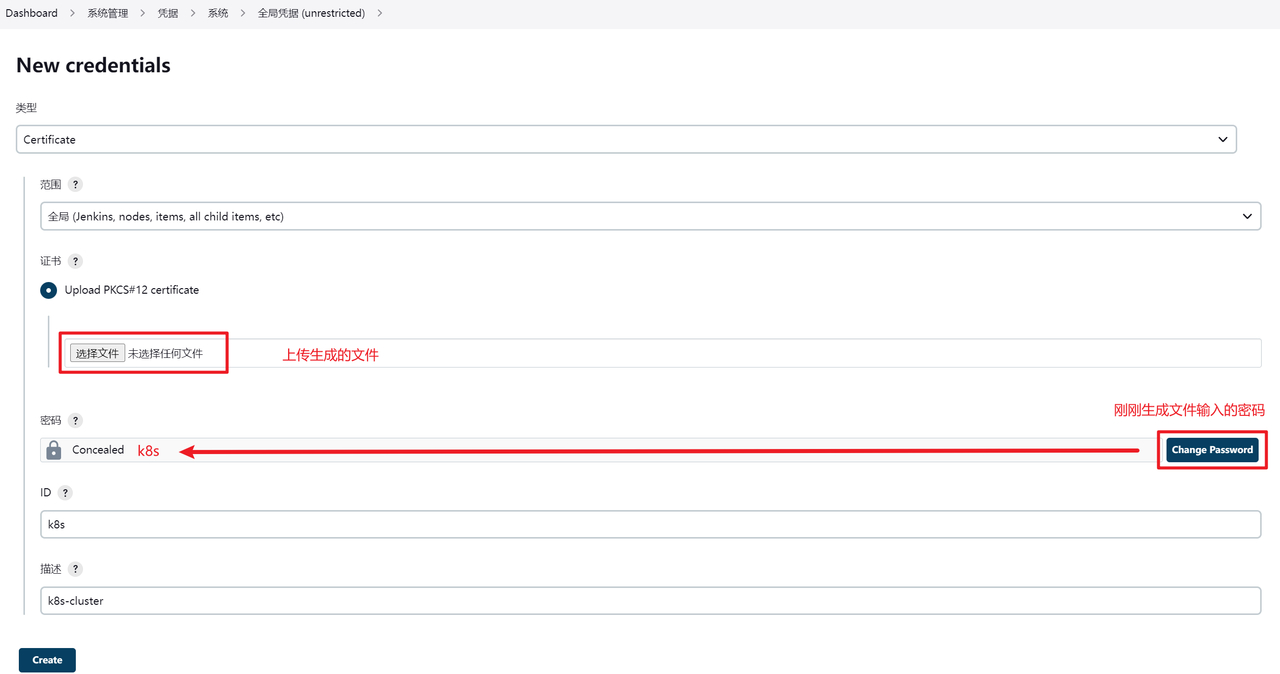This screenshot has width=1280, height=674.
Task: Click the 系统 breadcrumb link
Action: click(x=217, y=13)
